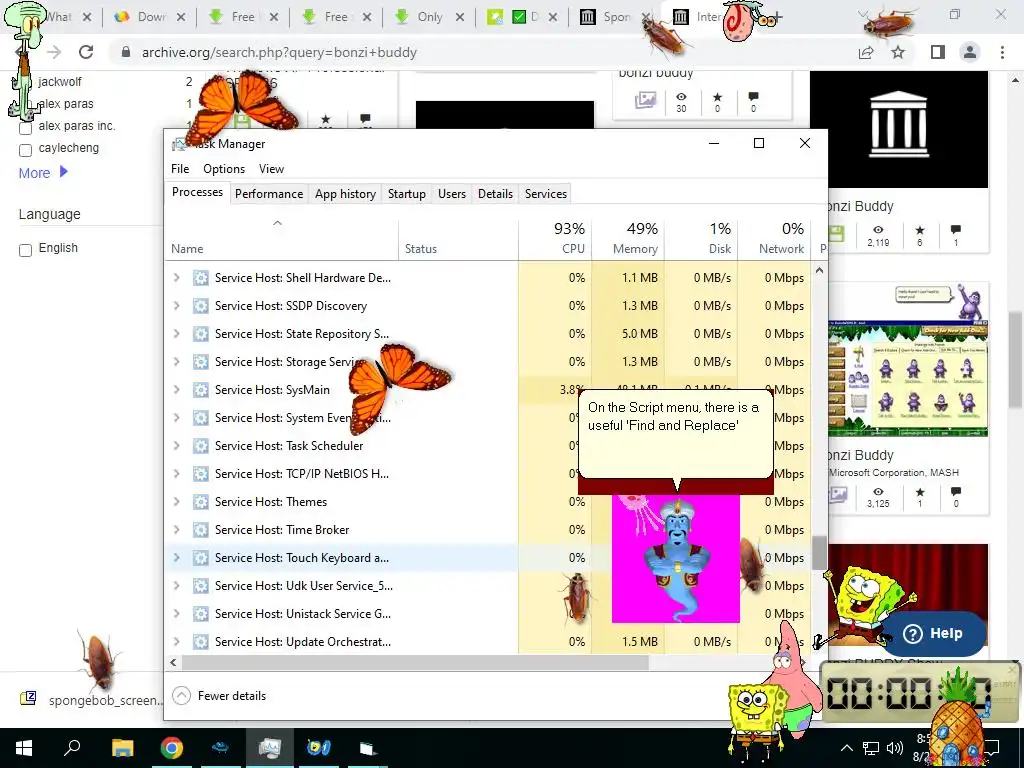Expand Service Host: State Repository row
This screenshot has width=1024, height=768.
point(176,334)
